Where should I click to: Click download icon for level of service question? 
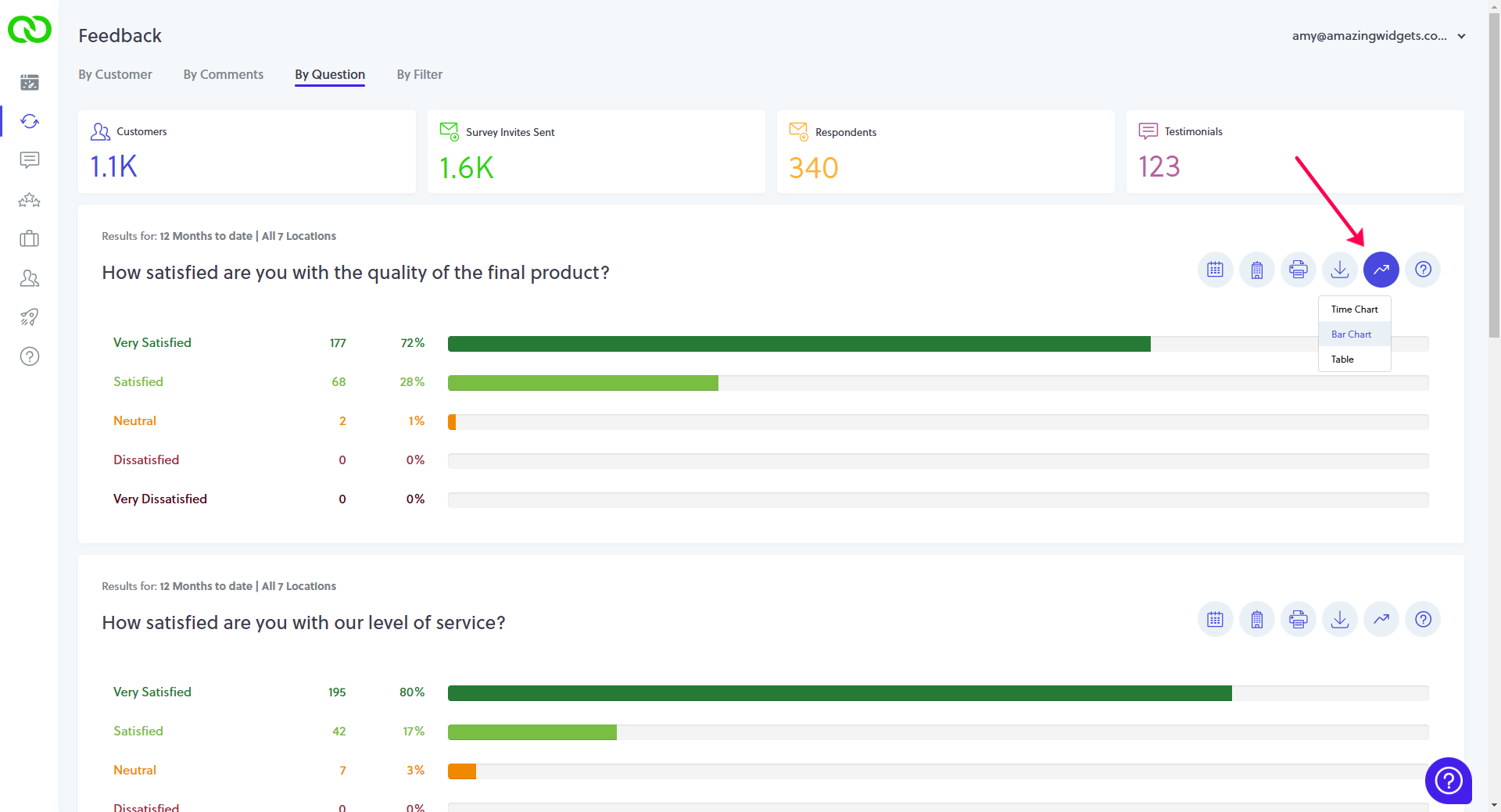click(x=1340, y=620)
